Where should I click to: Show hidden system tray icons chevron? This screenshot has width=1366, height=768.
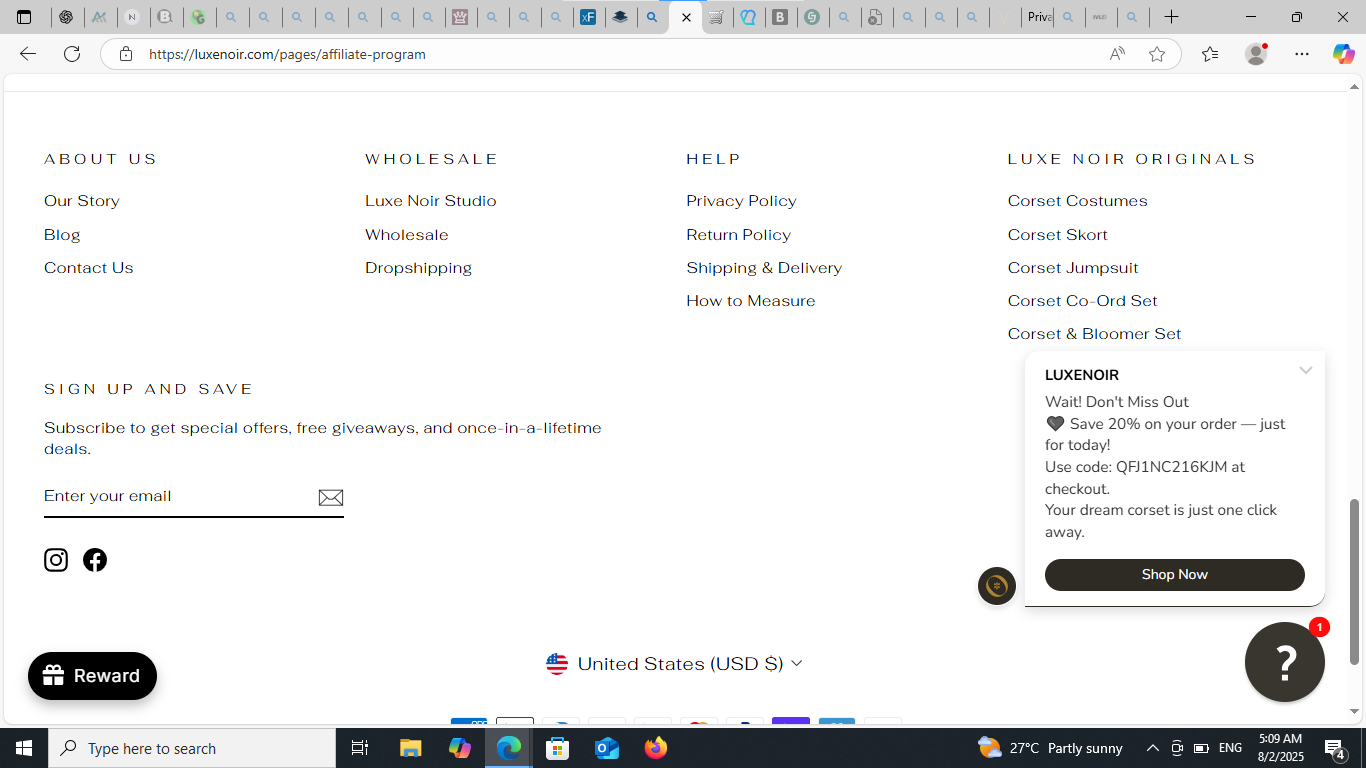pos(1152,748)
